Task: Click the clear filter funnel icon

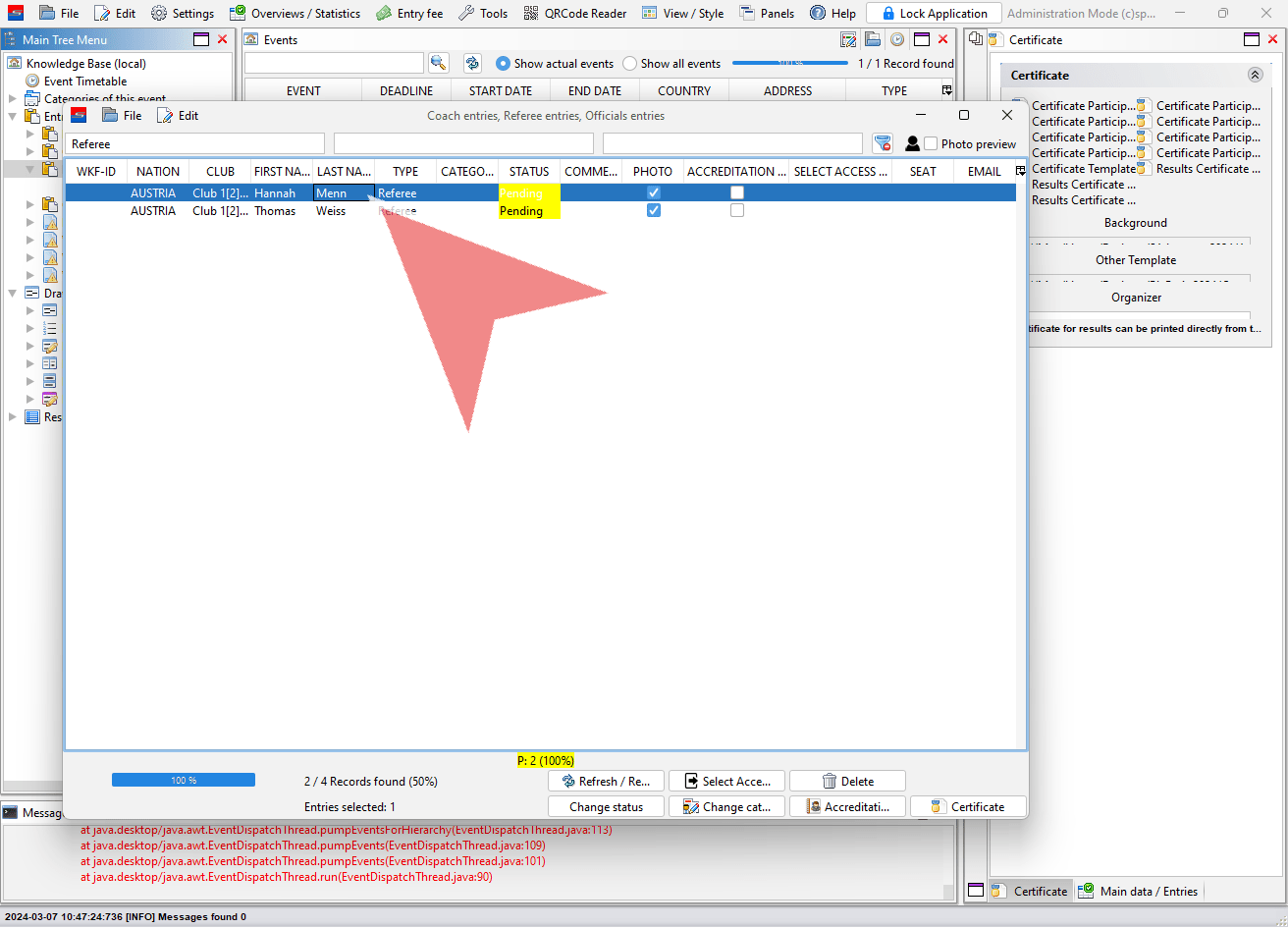Action: (883, 143)
